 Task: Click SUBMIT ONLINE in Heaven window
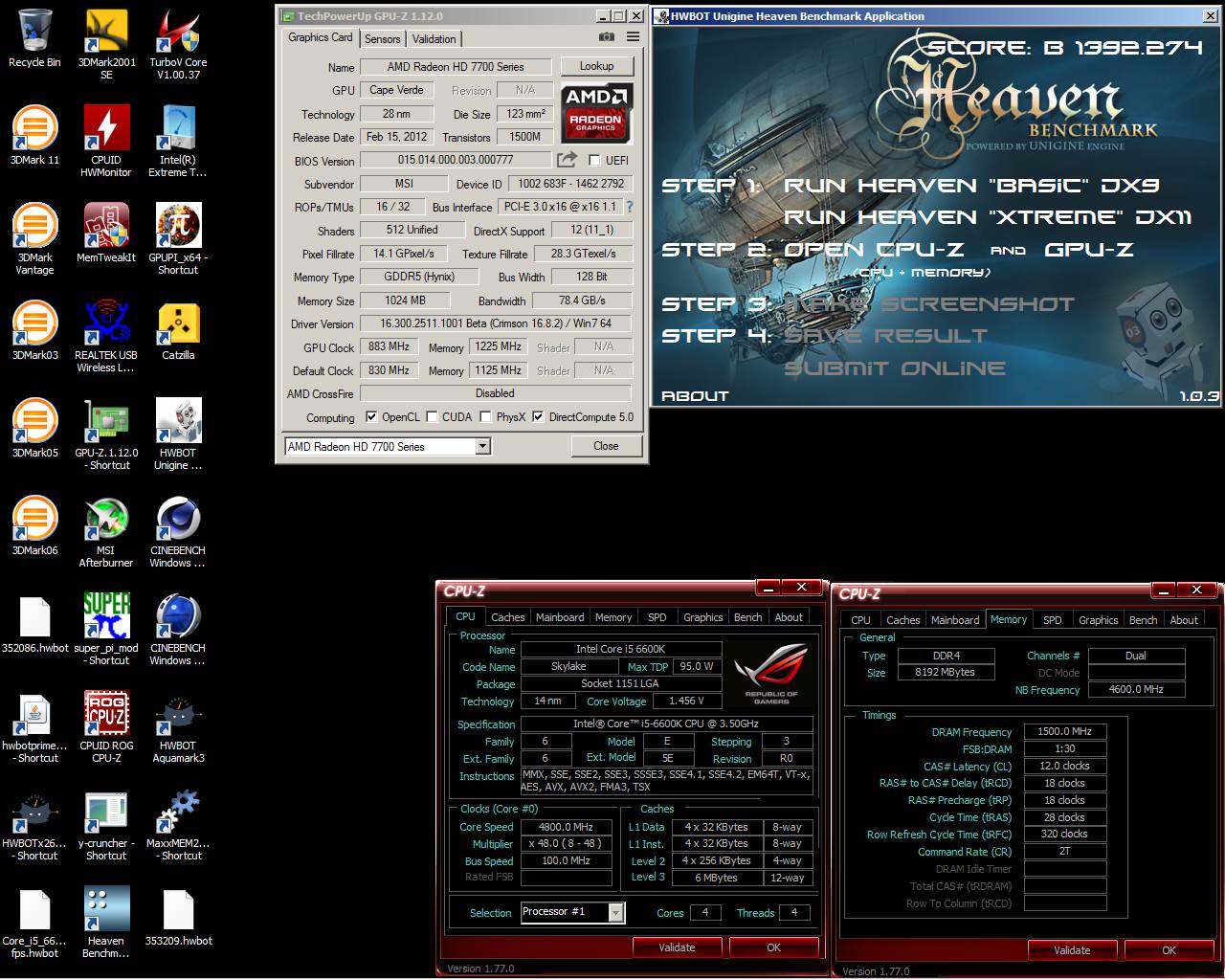pos(895,368)
